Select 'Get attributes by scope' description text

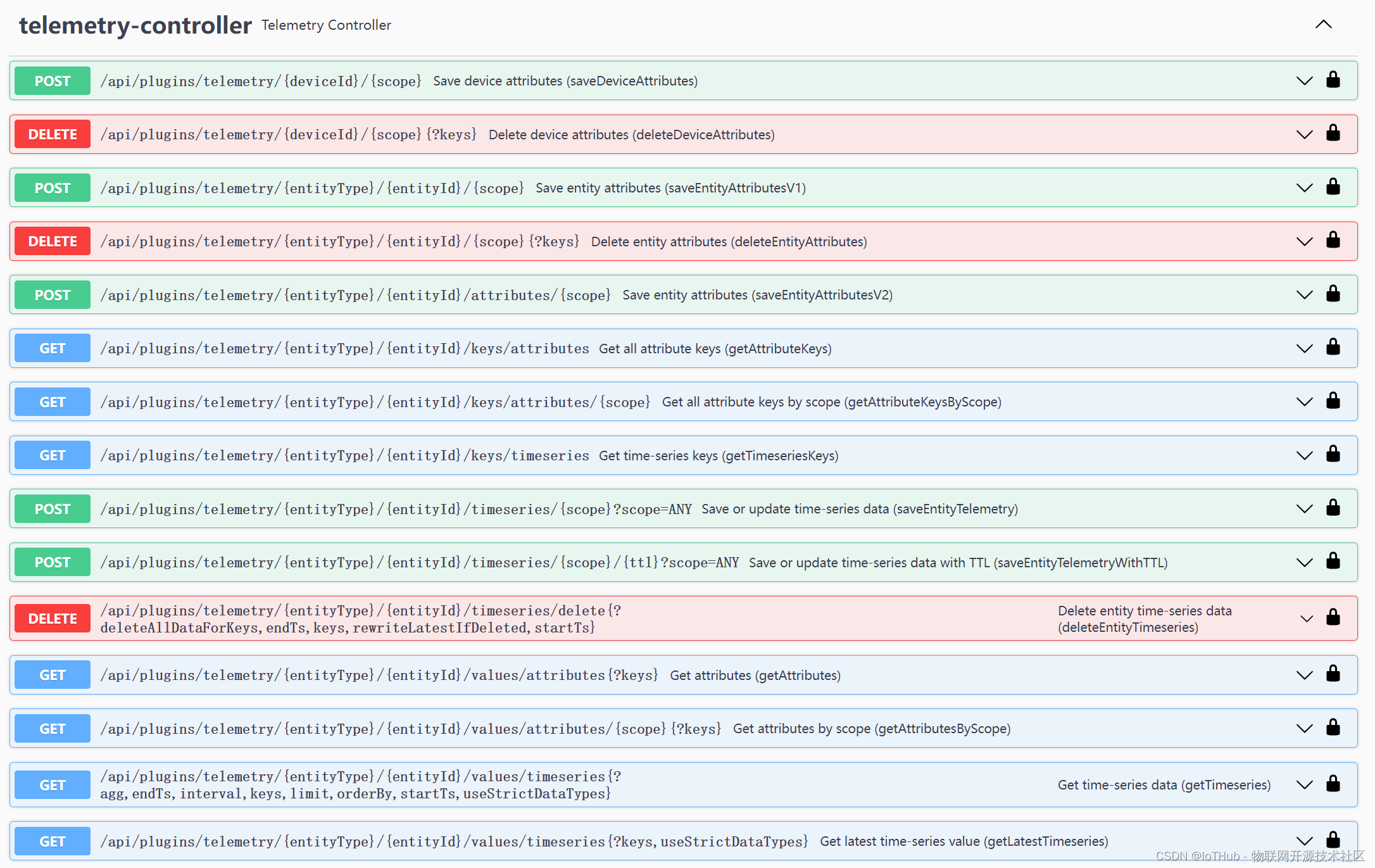[872, 729]
